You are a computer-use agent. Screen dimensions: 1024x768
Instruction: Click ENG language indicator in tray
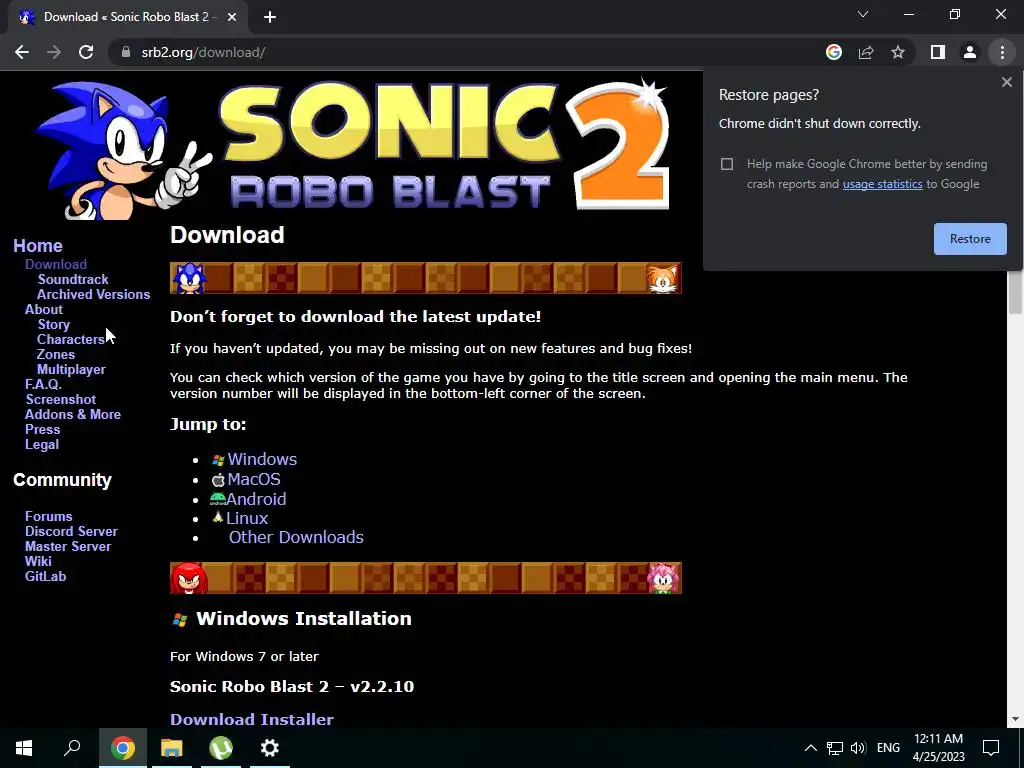(888, 748)
